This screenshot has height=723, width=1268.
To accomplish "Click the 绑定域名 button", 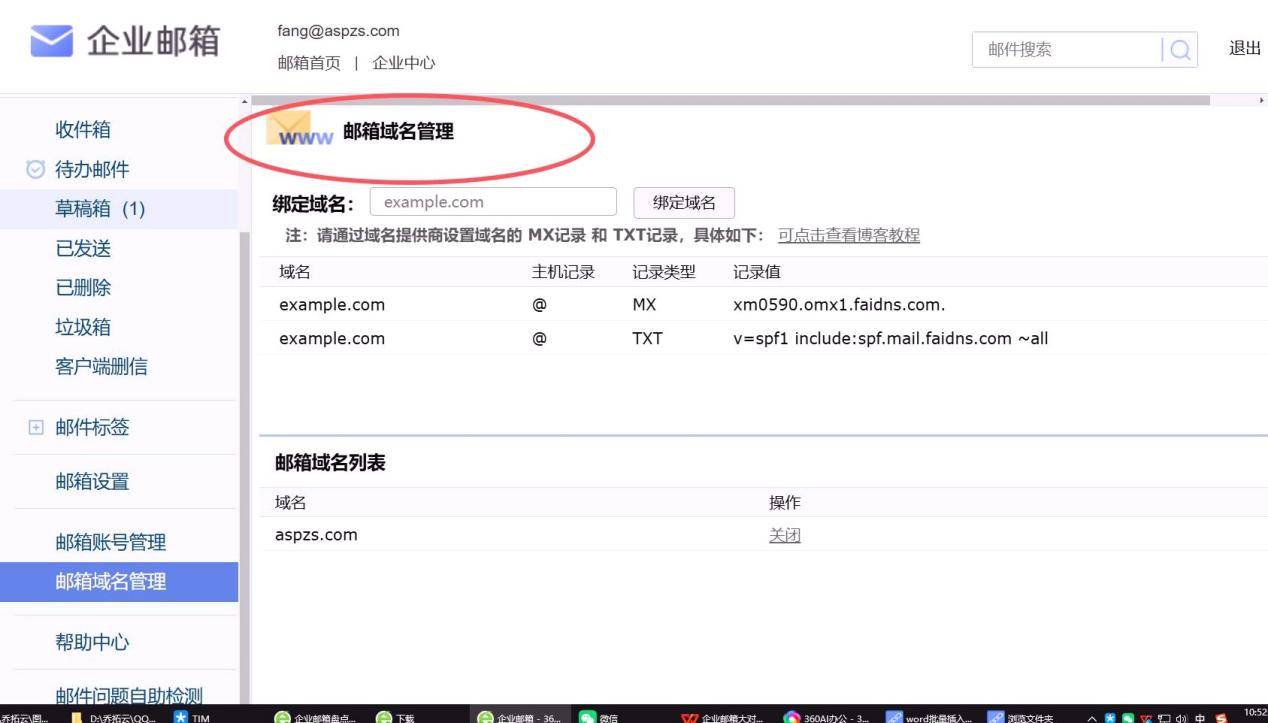I will [x=684, y=203].
